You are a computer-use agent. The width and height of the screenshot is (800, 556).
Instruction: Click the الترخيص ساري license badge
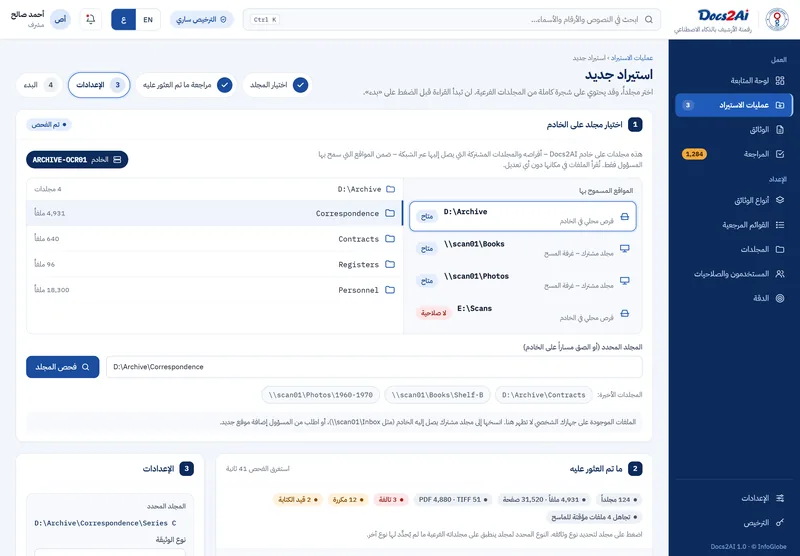click(x=202, y=19)
